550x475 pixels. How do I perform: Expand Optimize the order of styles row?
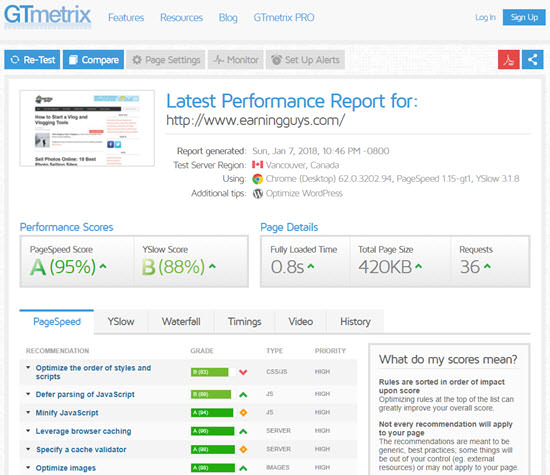tap(28, 368)
